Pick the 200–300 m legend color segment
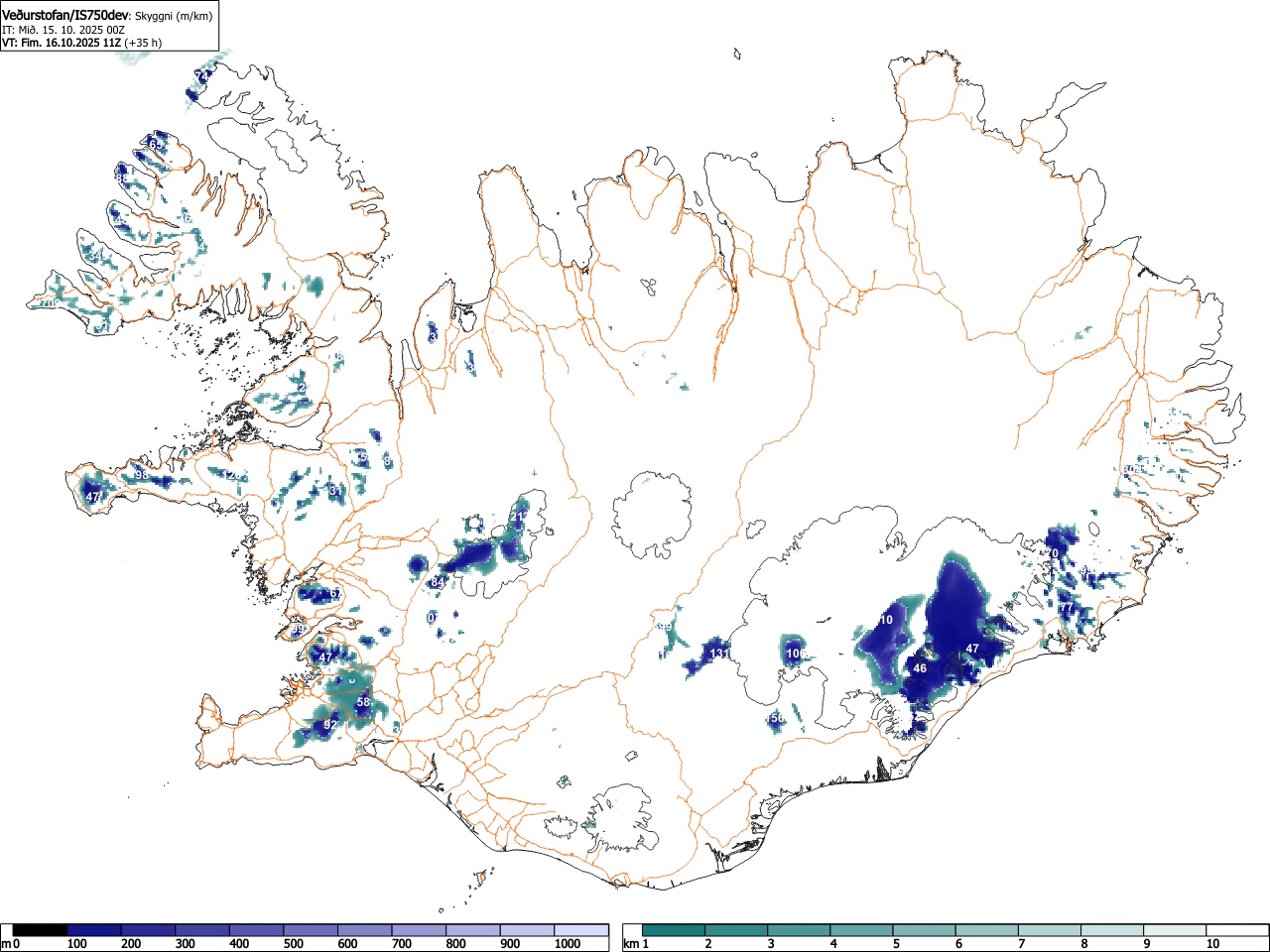This screenshot has height=952, width=1270. (x=148, y=930)
